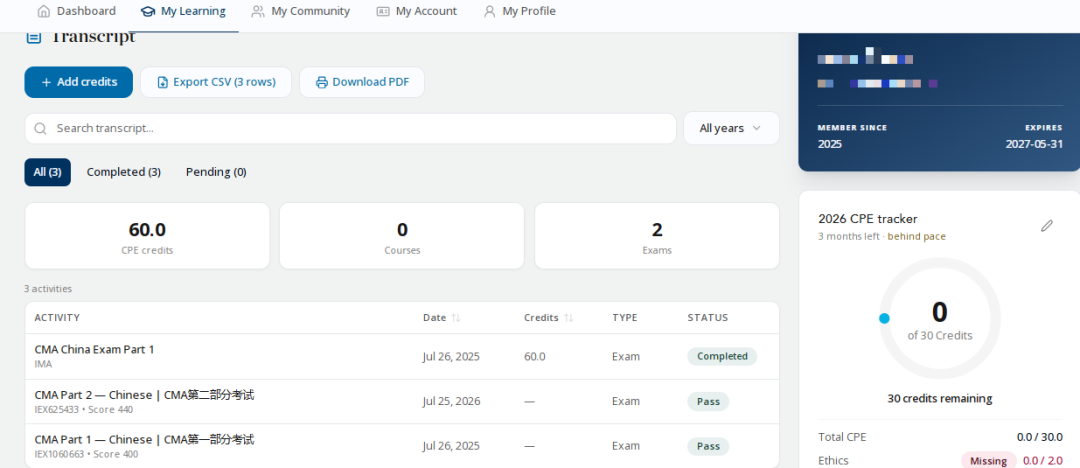Screen dimensions: 1080x468
Task: Click the Member since 2025 value
Action: pyautogui.click(x=829, y=144)
